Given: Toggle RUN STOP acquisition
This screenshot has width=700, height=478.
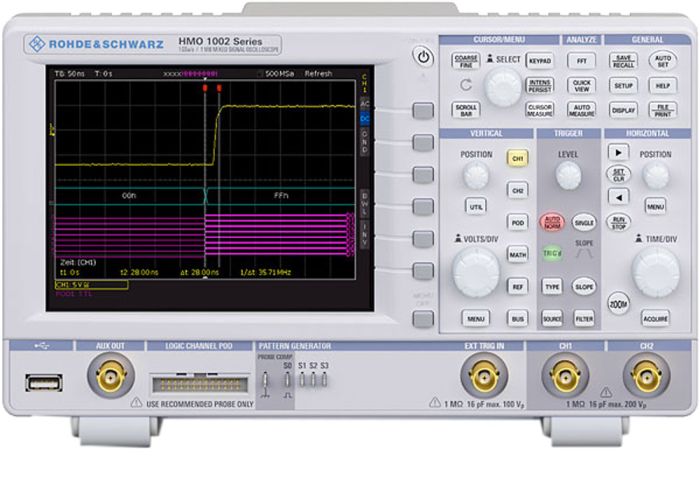Looking at the screenshot, I should 618,223.
